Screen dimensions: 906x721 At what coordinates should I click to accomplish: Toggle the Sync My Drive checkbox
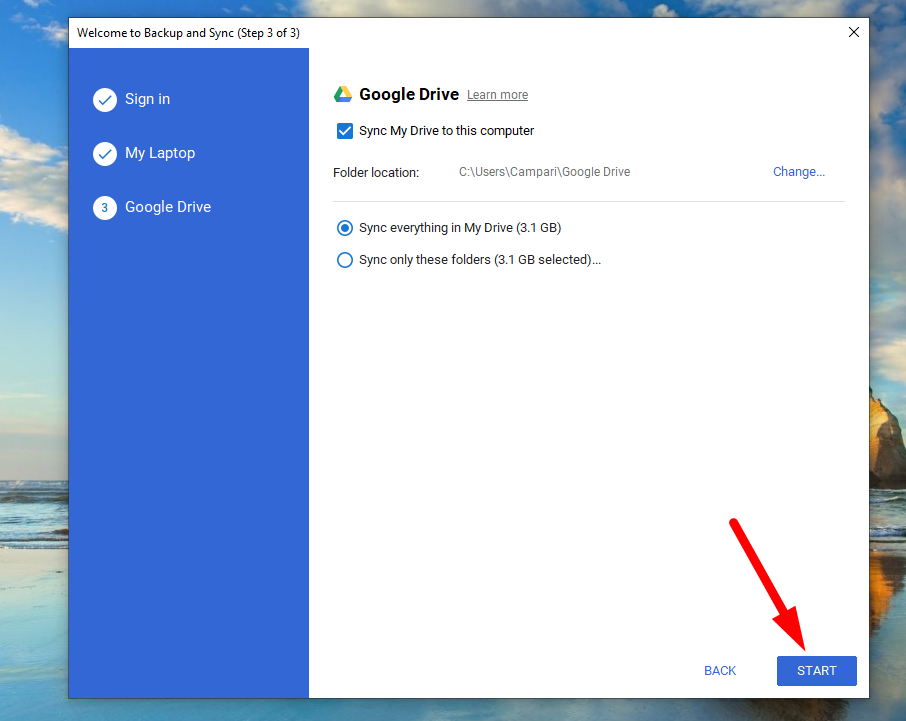point(345,131)
